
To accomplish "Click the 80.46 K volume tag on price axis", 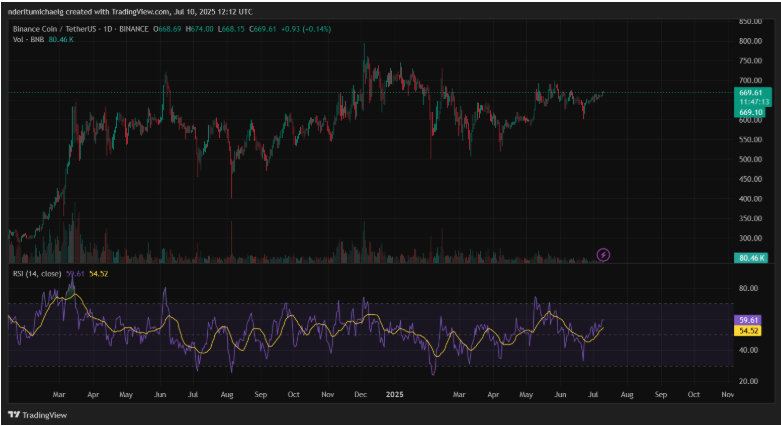I will (751, 258).
